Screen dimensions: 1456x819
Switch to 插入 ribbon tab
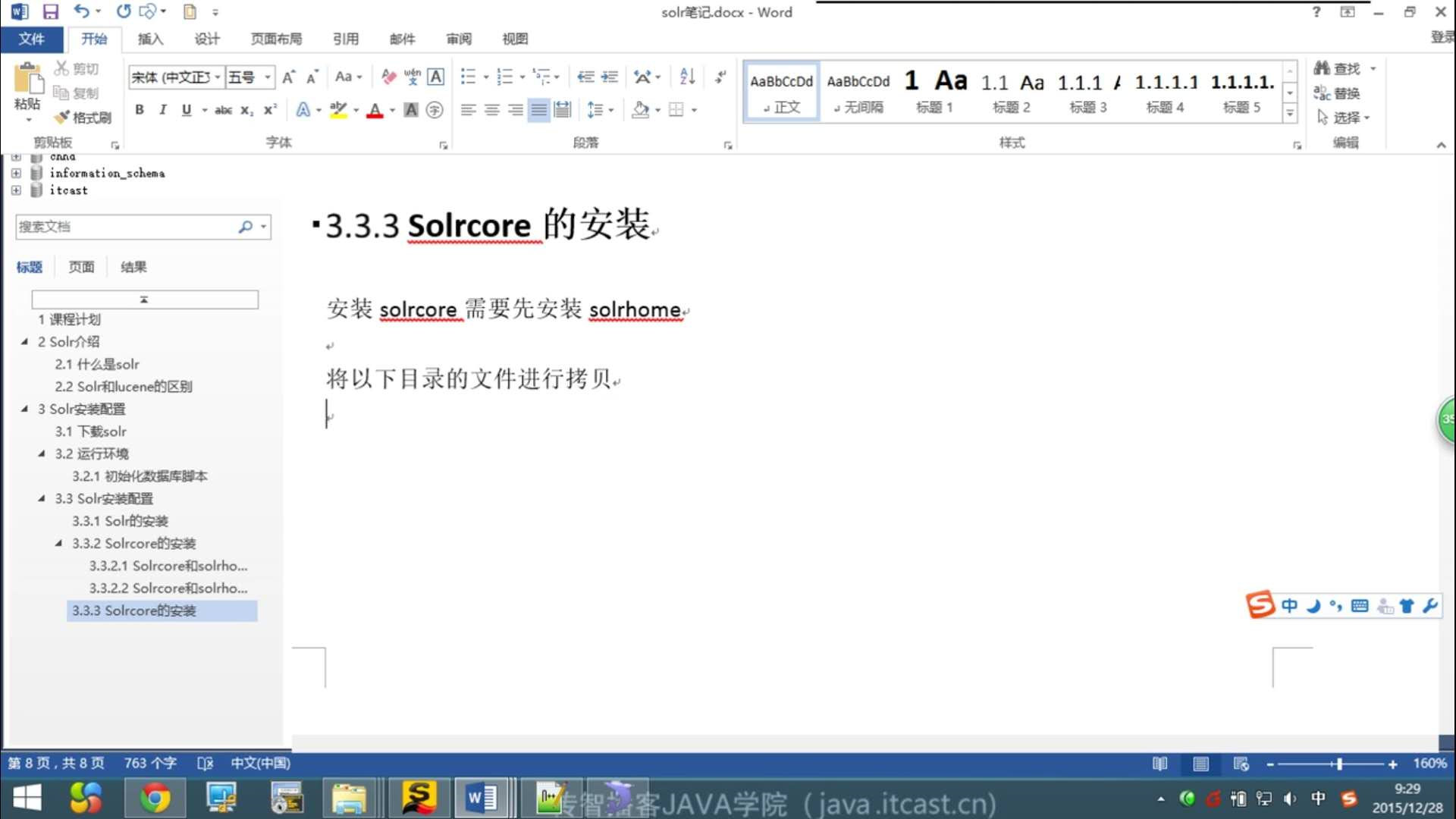point(150,39)
